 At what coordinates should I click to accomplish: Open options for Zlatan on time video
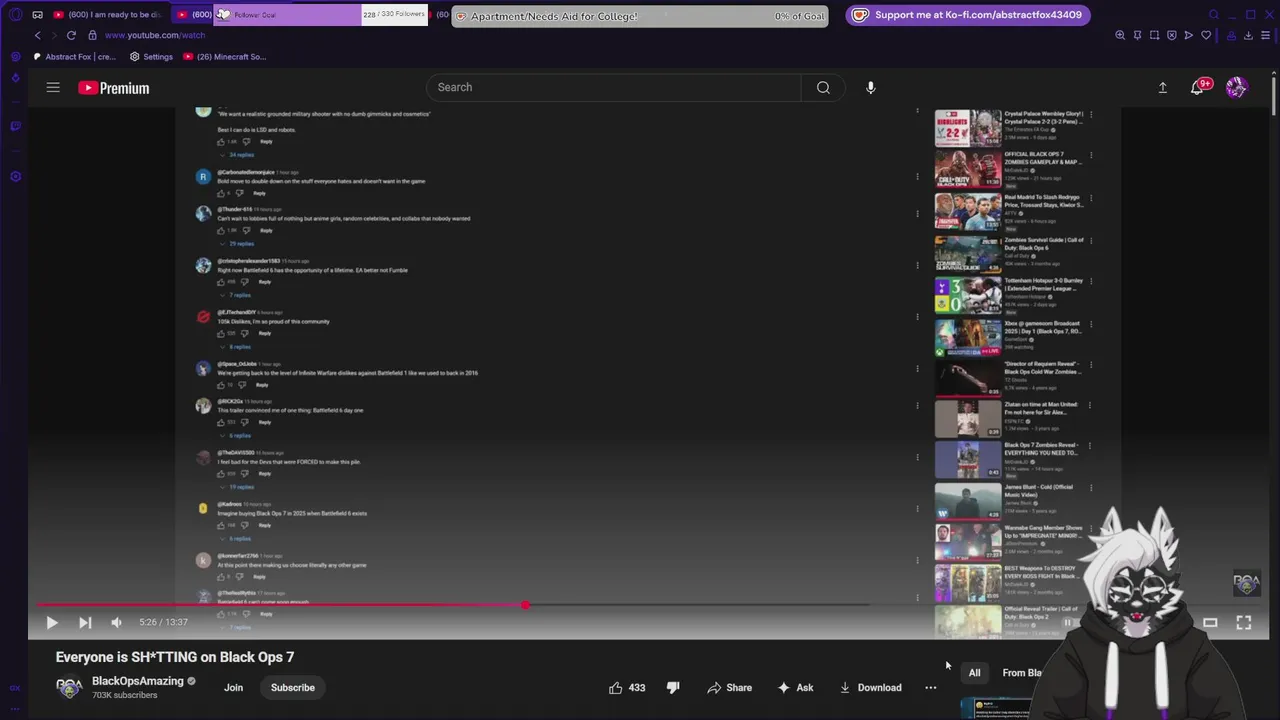click(1091, 405)
